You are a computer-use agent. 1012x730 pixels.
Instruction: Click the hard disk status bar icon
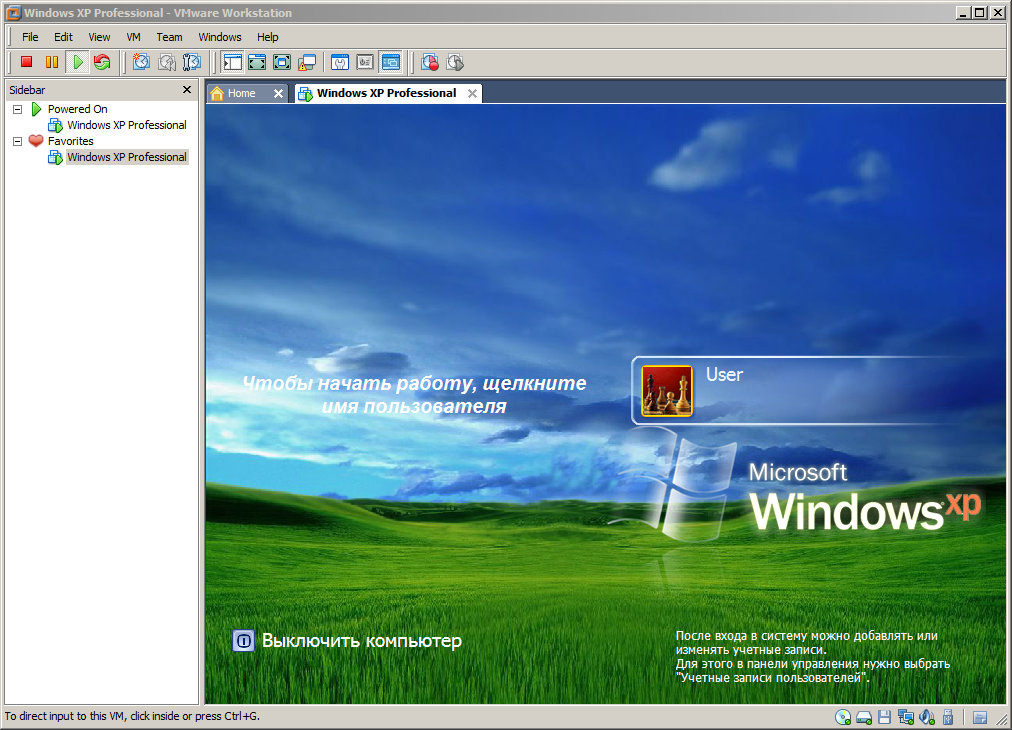click(864, 717)
